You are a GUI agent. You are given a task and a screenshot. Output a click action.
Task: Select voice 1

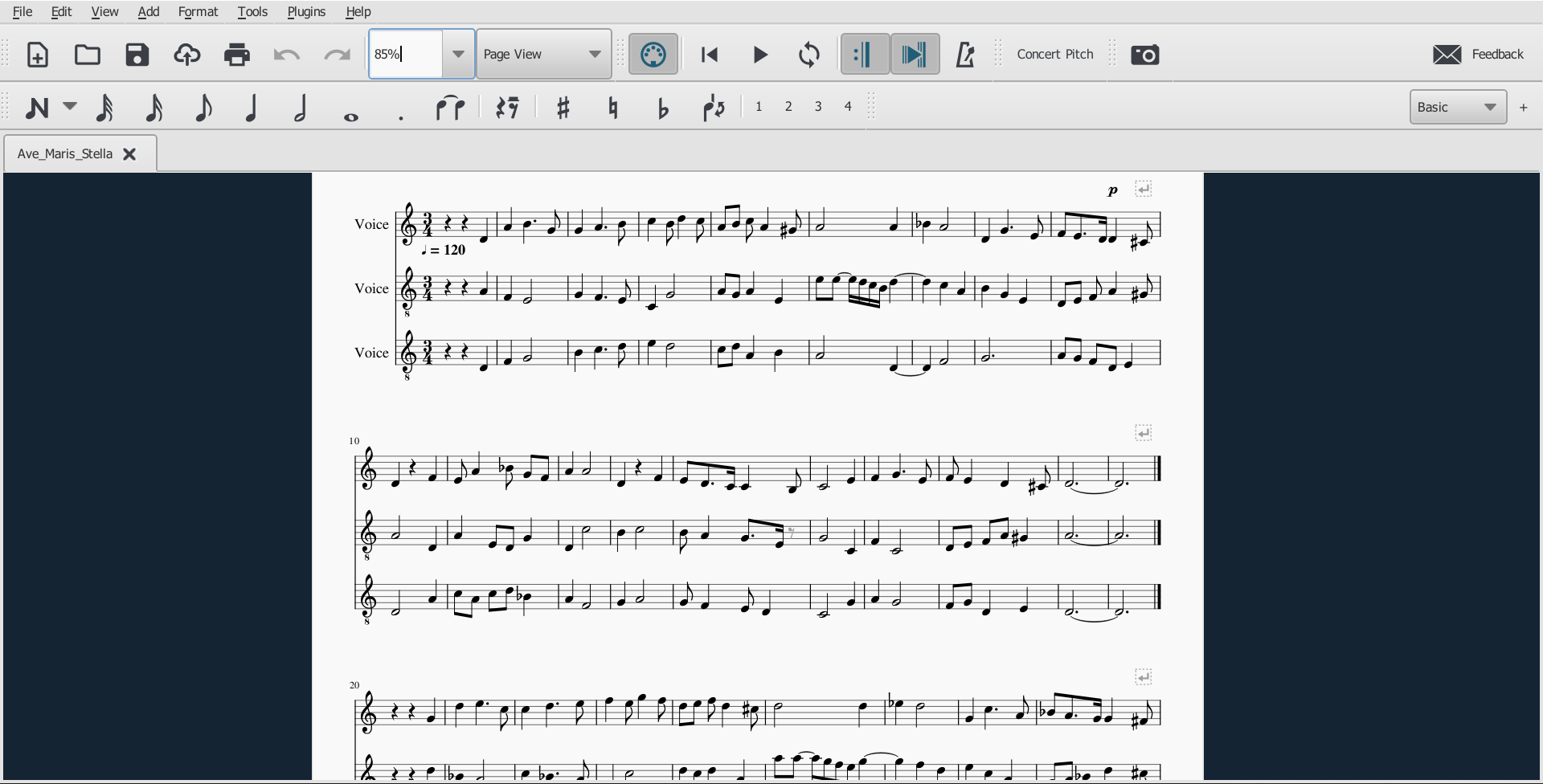759,106
